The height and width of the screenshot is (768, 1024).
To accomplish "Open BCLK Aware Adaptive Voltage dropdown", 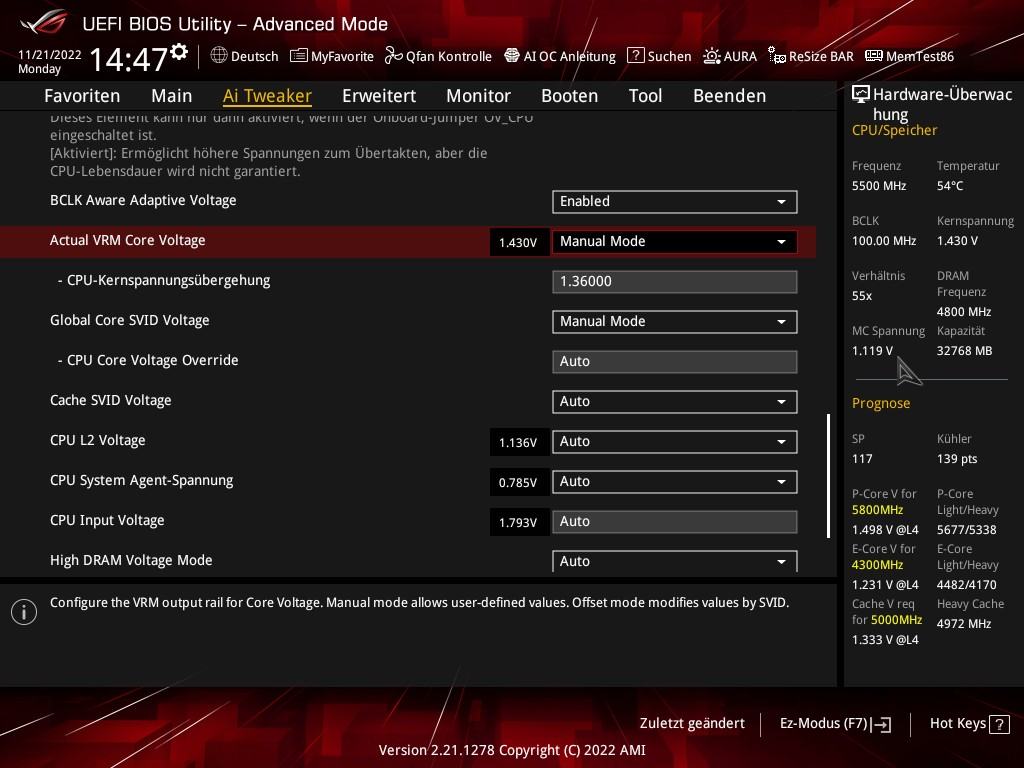I will 675,202.
